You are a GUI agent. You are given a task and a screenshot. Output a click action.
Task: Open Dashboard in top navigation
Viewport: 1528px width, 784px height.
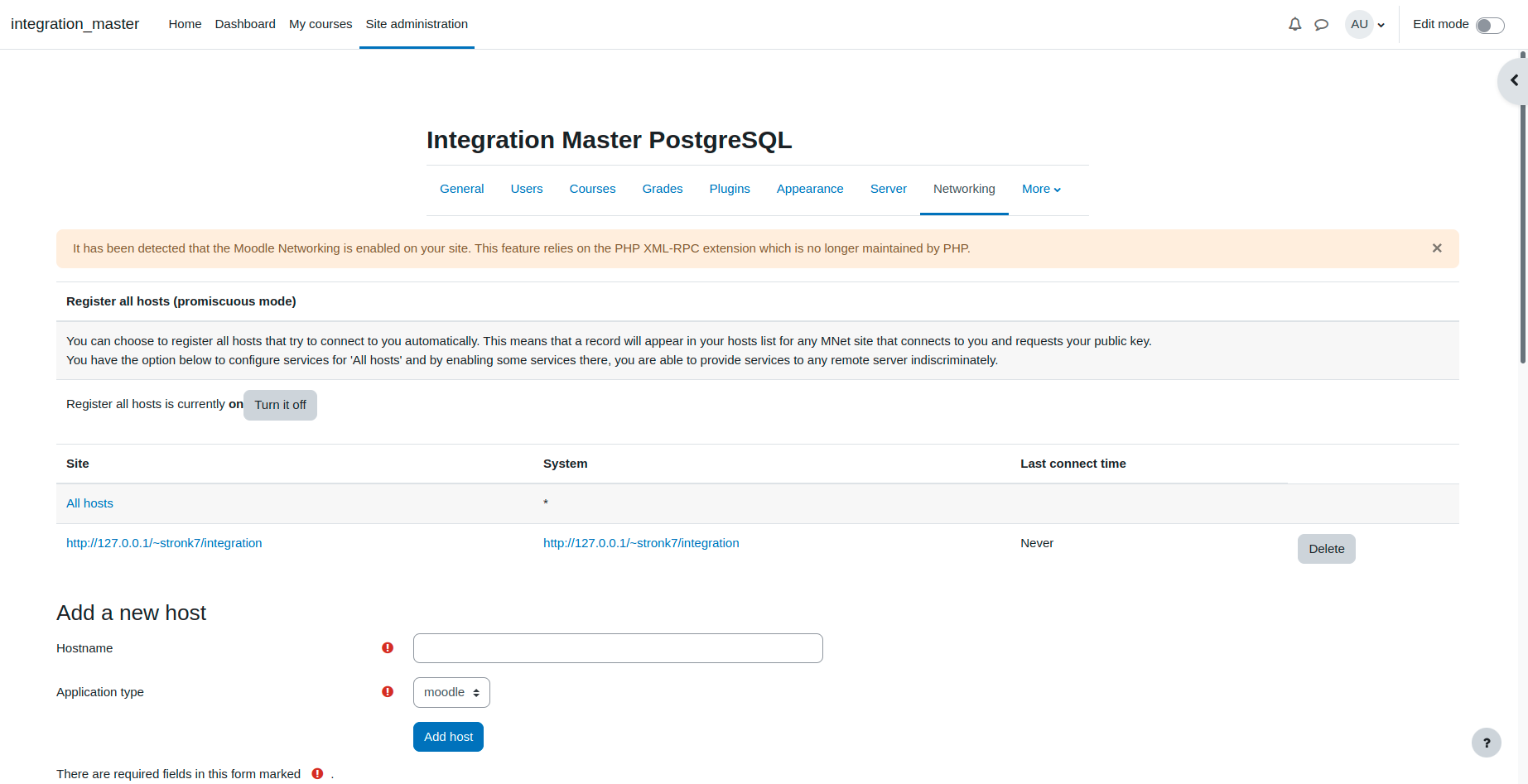(x=245, y=24)
